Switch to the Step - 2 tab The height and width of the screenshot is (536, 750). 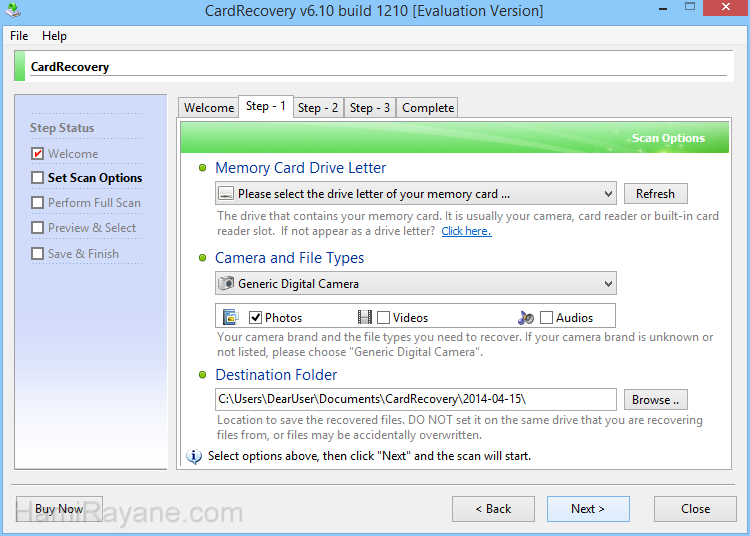pyautogui.click(x=318, y=108)
